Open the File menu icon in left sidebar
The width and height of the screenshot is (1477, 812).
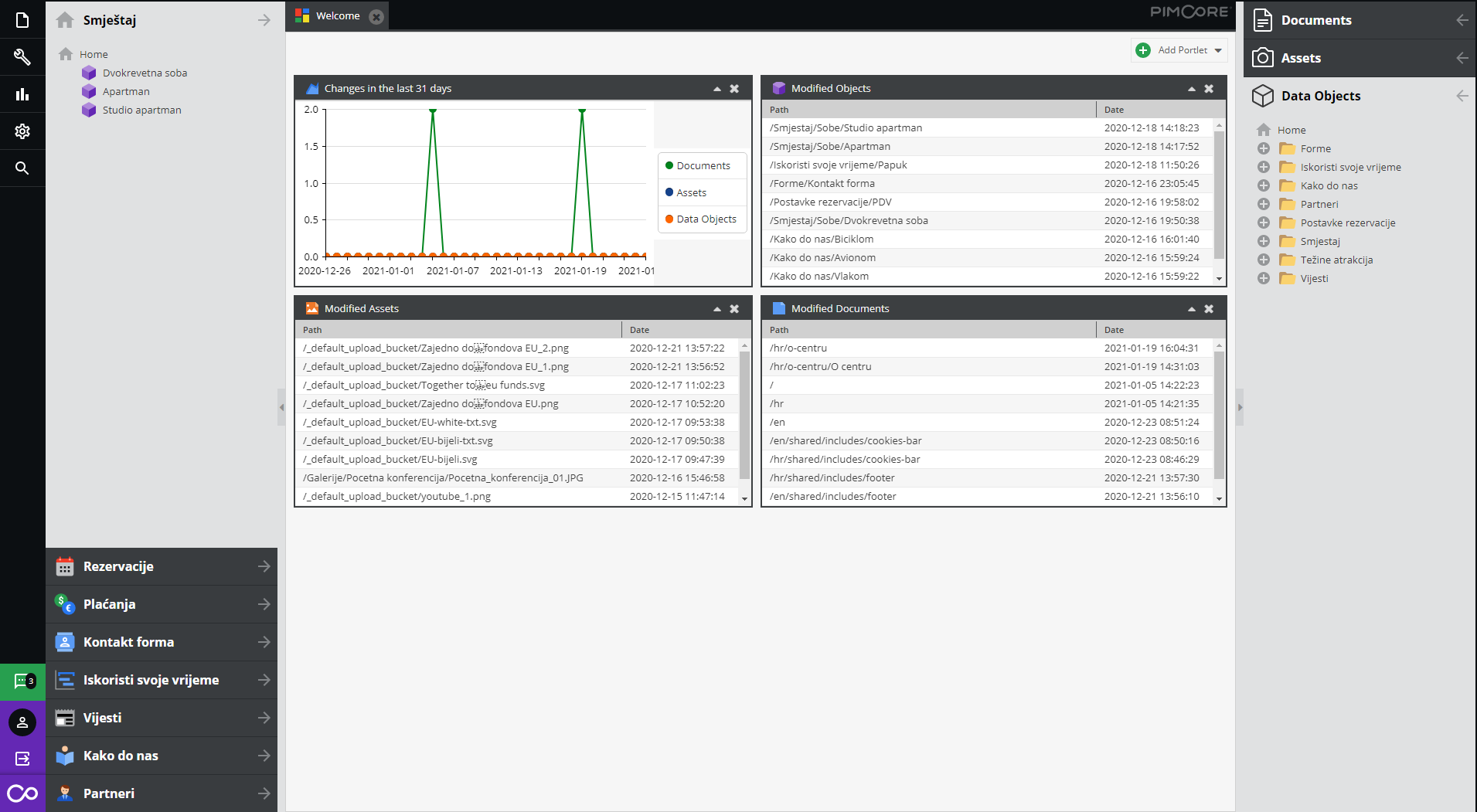tap(22, 20)
